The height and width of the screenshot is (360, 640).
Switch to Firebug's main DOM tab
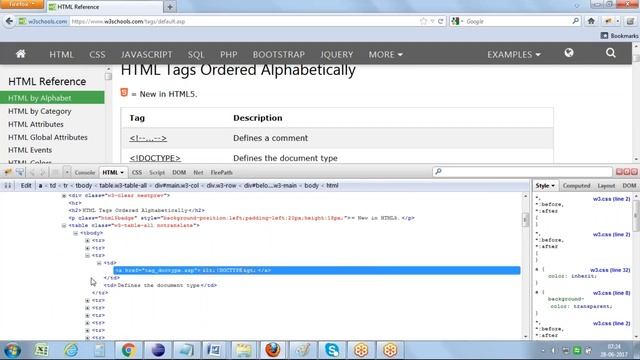pos(179,172)
